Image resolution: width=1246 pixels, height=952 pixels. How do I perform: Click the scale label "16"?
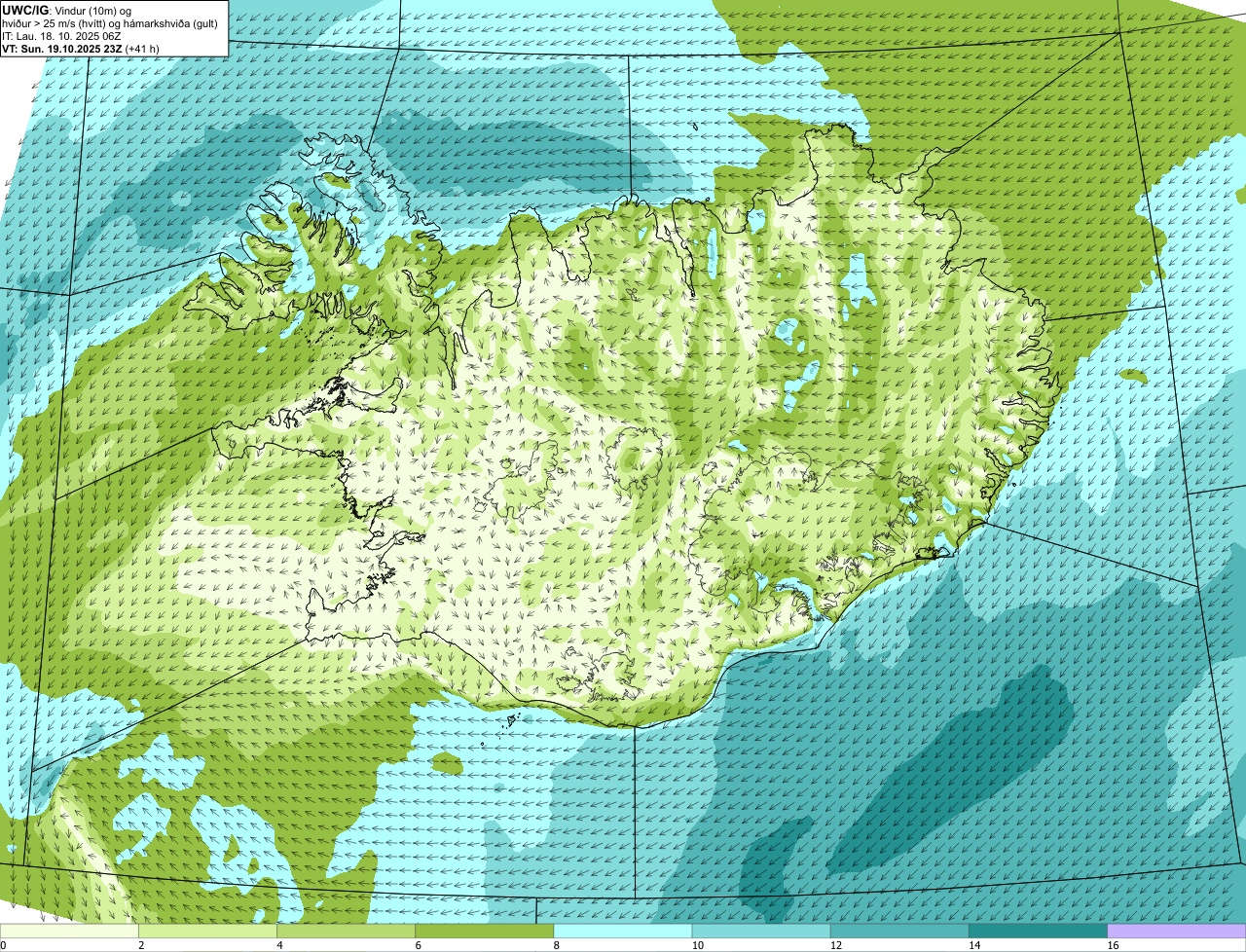pos(1112,945)
